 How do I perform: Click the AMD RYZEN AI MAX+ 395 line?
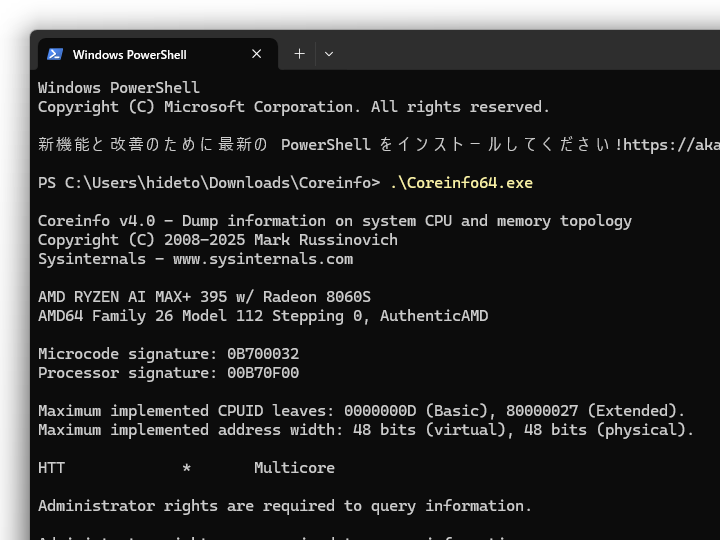click(204, 297)
